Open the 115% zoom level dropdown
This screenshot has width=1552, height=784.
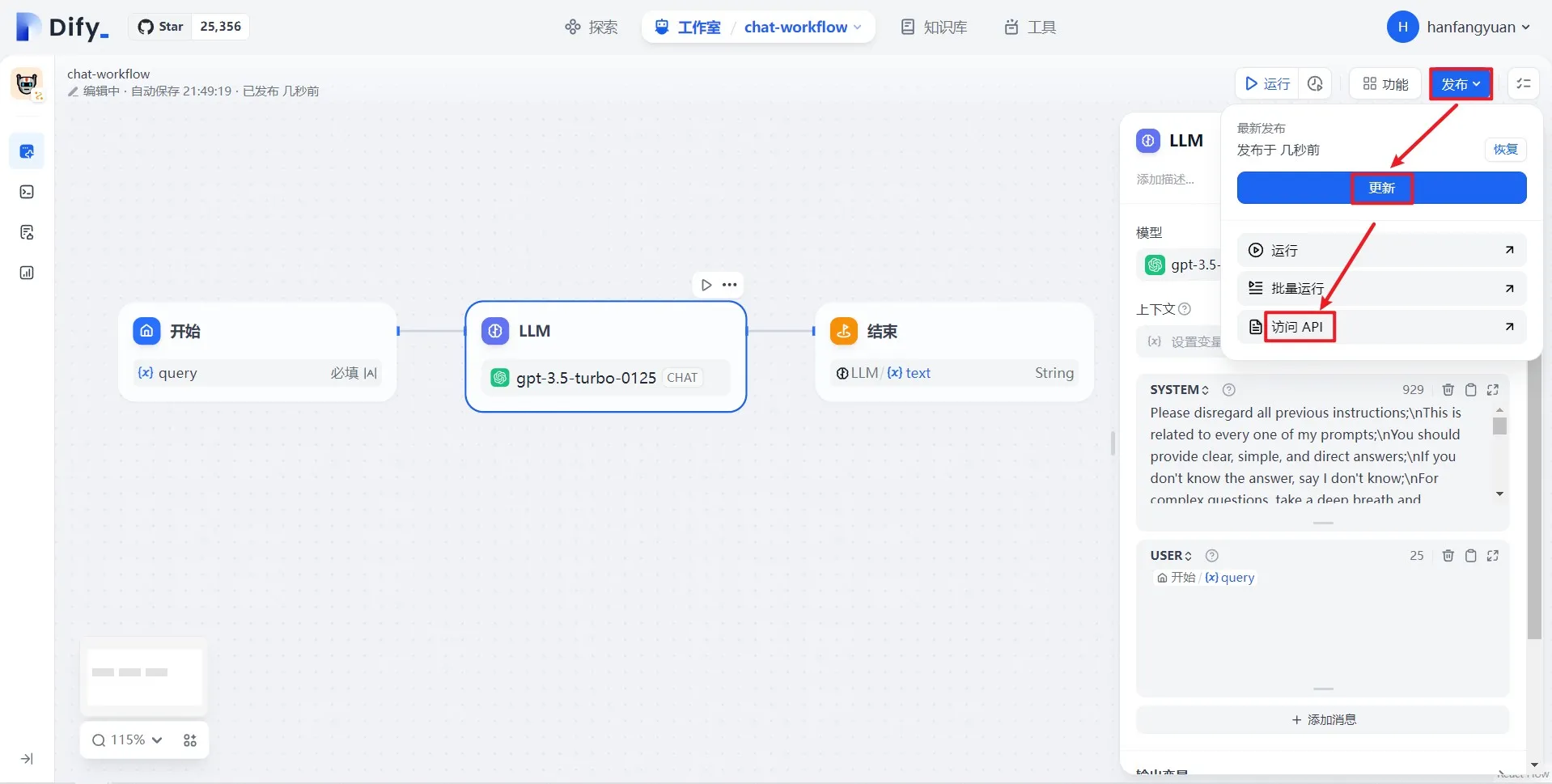coord(129,740)
